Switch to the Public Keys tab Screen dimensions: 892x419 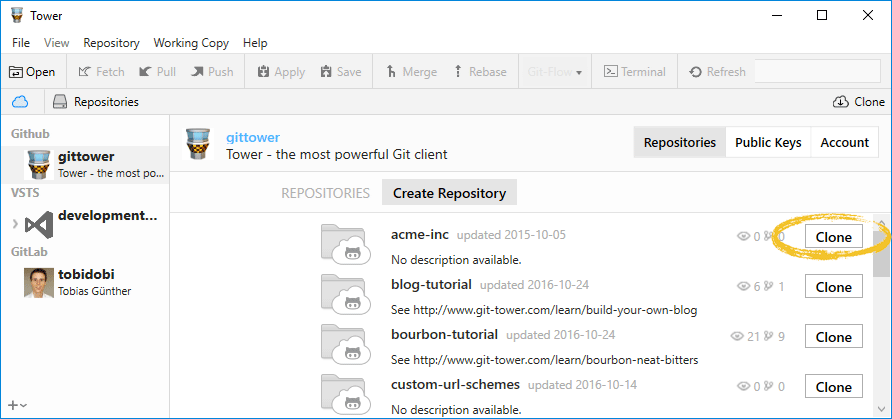click(768, 143)
